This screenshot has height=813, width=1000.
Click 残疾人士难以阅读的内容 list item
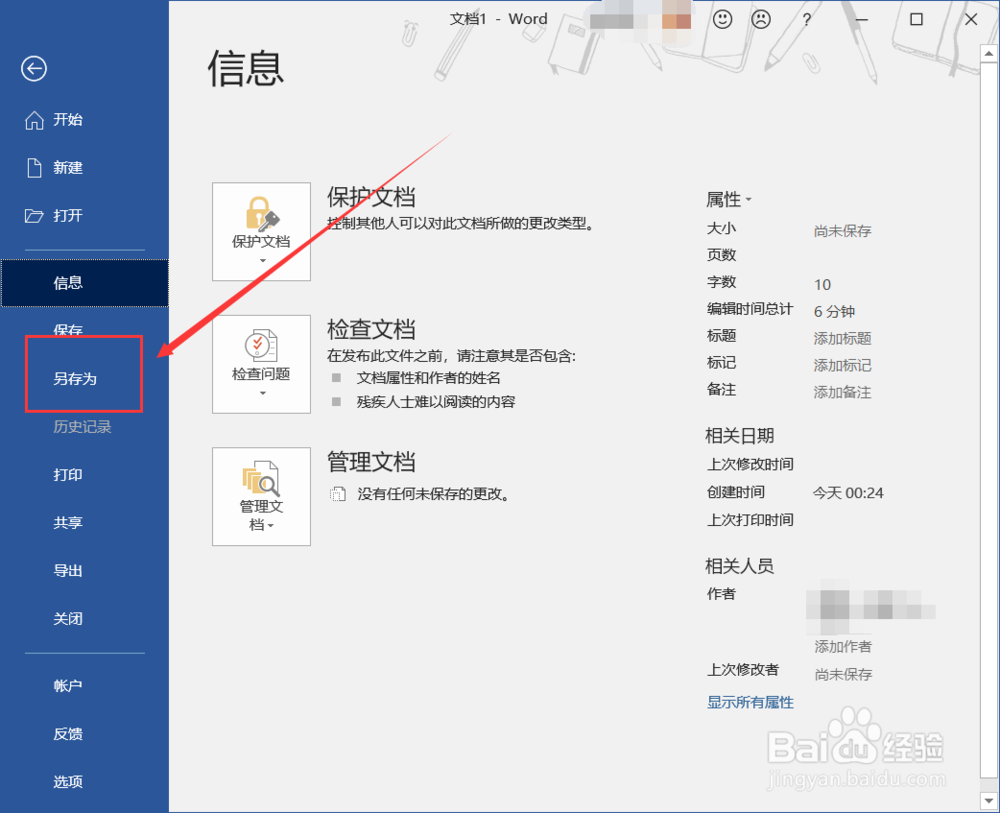[x=436, y=402]
